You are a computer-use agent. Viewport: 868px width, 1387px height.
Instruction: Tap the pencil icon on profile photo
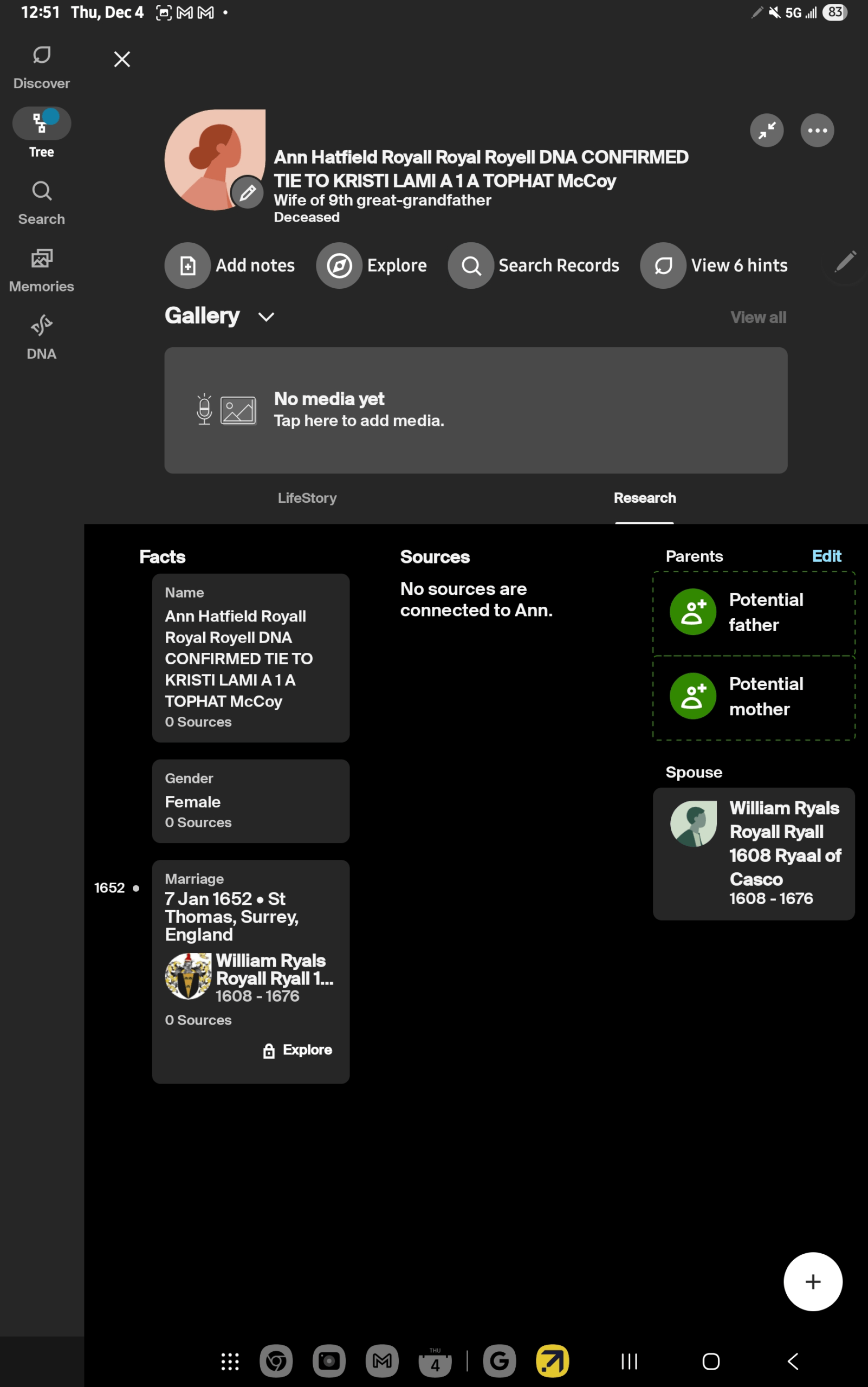pyautogui.click(x=248, y=193)
